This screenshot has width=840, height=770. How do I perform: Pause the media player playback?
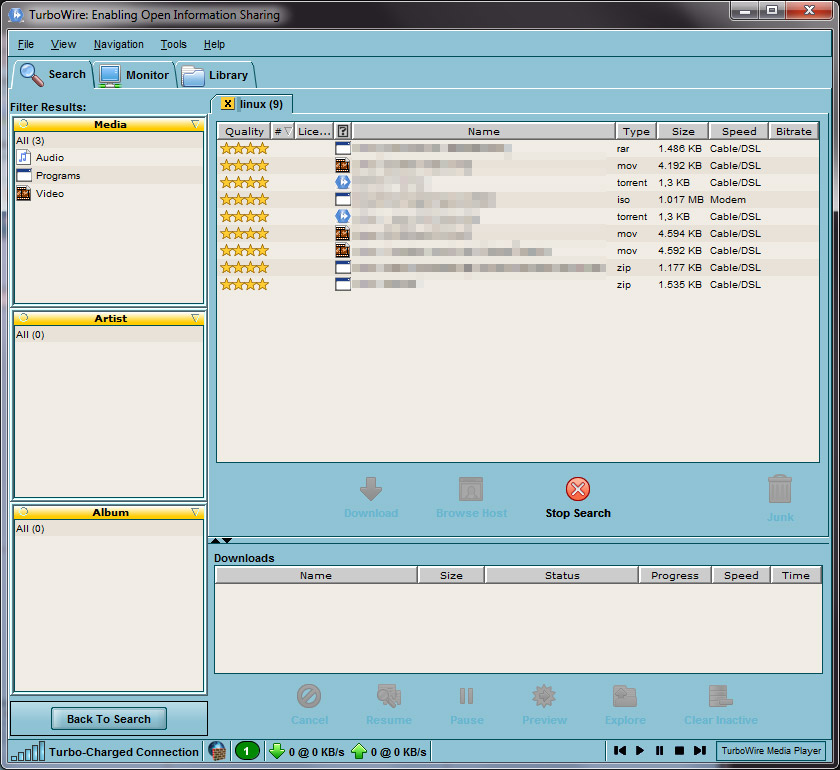coord(659,751)
